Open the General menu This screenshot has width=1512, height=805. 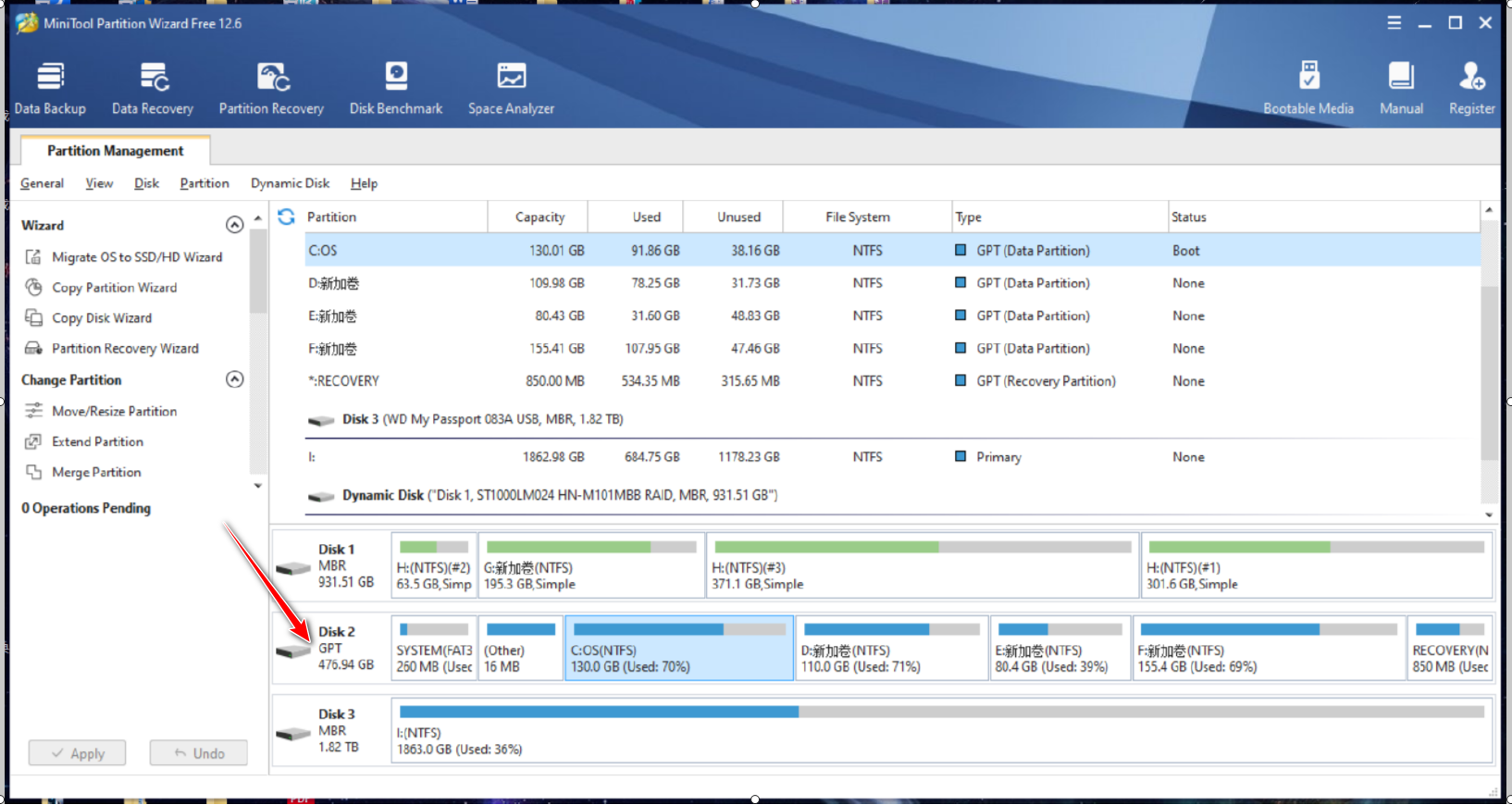42,183
